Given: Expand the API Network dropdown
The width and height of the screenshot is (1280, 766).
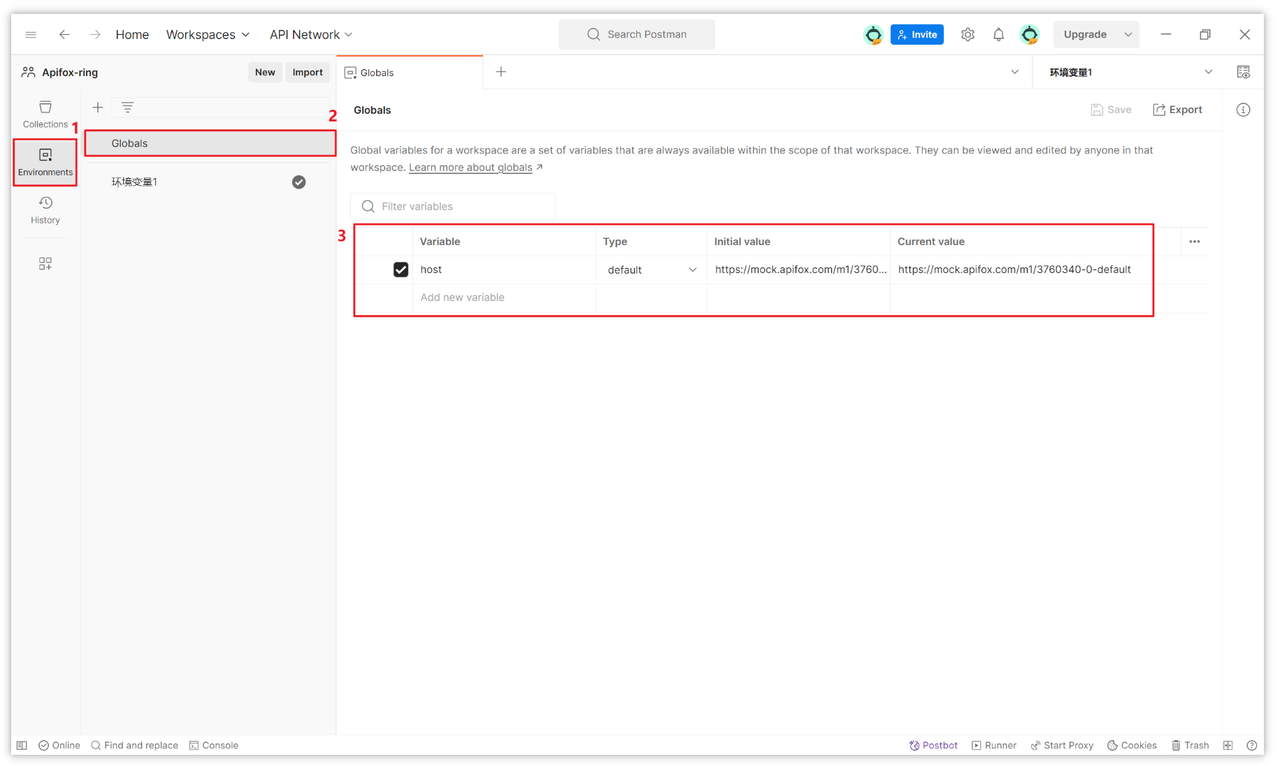Looking at the screenshot, I should [311, 34].
